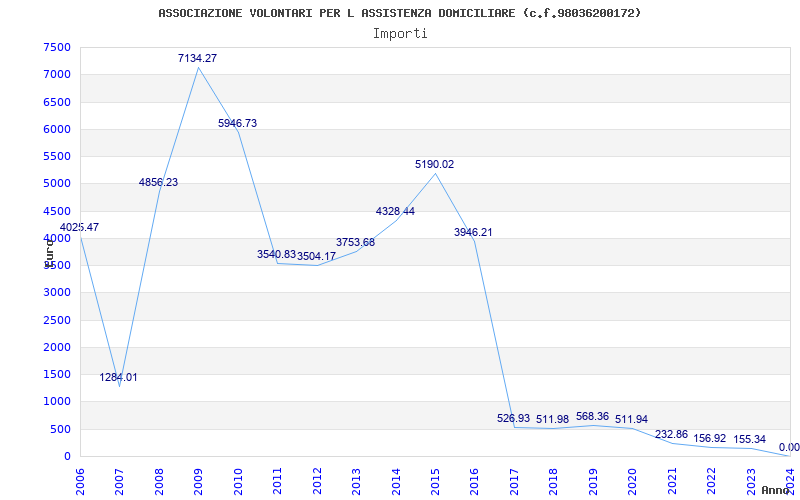The height and width of the screenshot is (500, 800).
Task: Click the 2014 x-axis year label
Action: (396, 482)
